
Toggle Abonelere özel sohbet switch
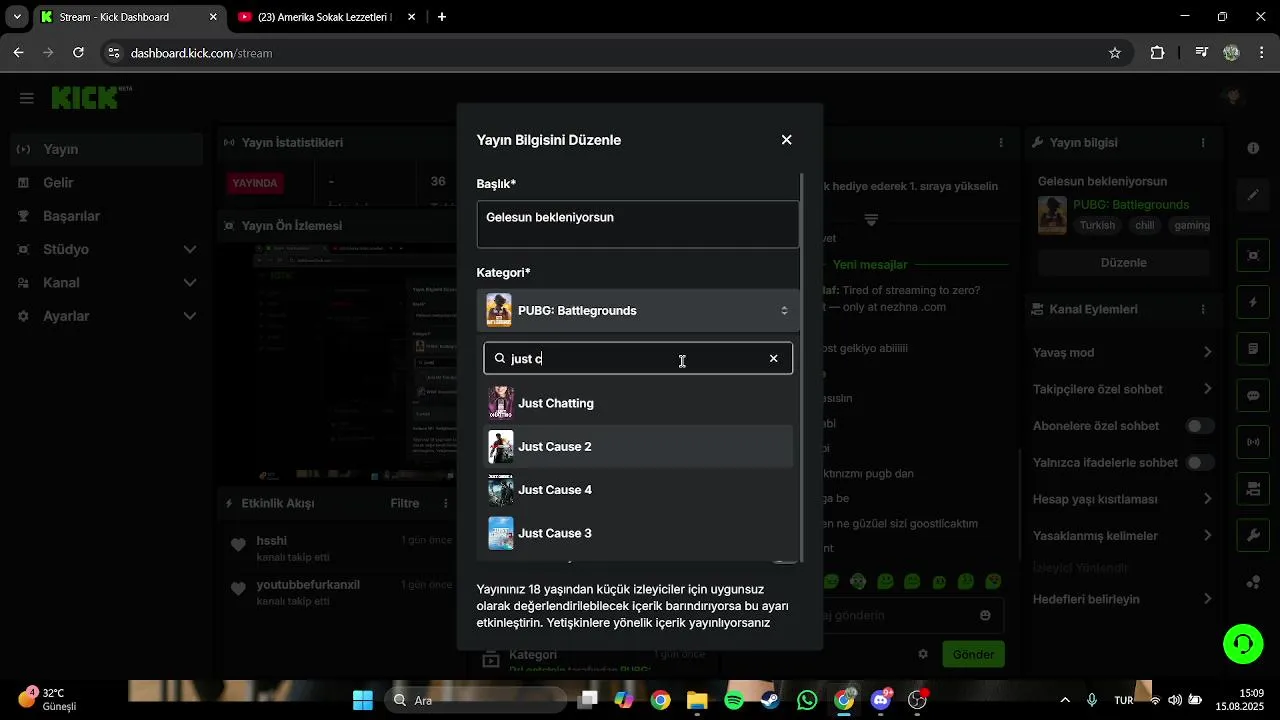1200,426
